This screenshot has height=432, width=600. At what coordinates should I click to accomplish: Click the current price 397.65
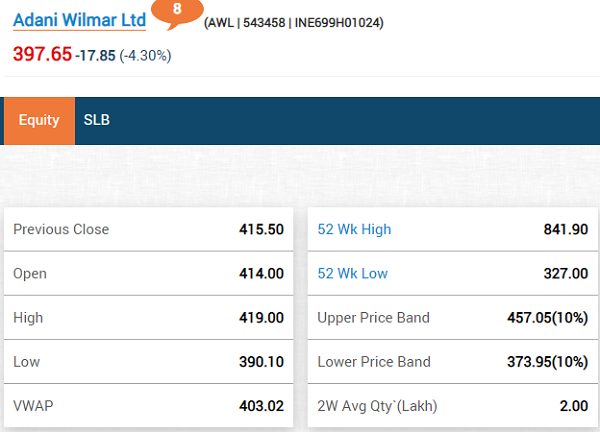(x=42, y=53)
